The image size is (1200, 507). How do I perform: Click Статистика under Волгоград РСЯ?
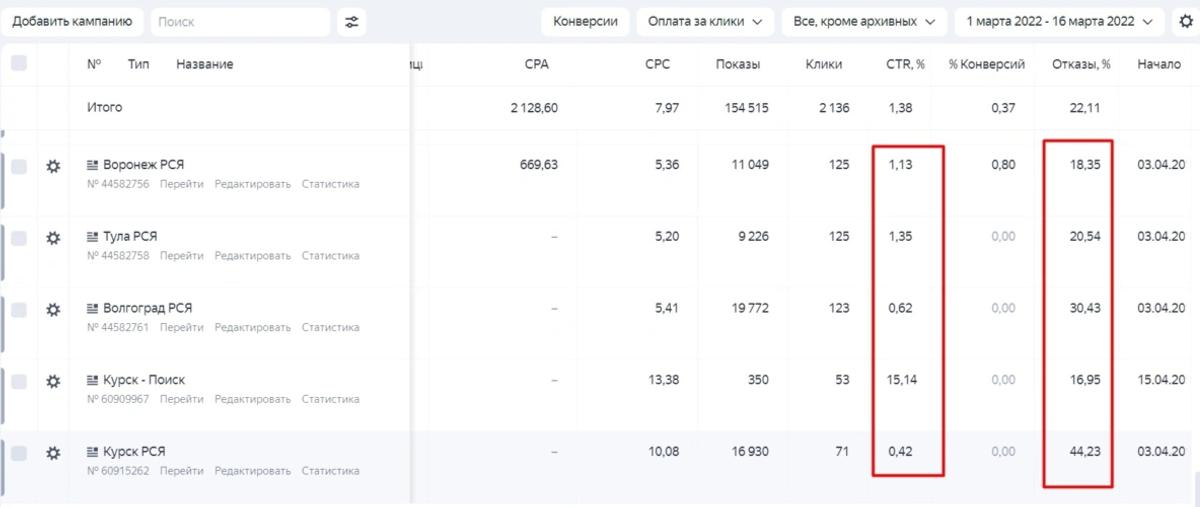point(330,327)
